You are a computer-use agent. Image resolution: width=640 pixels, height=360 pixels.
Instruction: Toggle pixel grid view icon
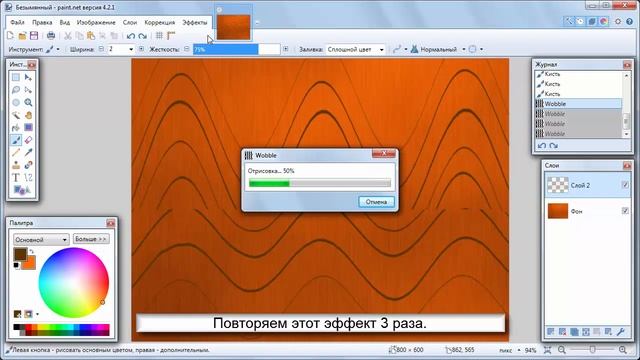159,36
